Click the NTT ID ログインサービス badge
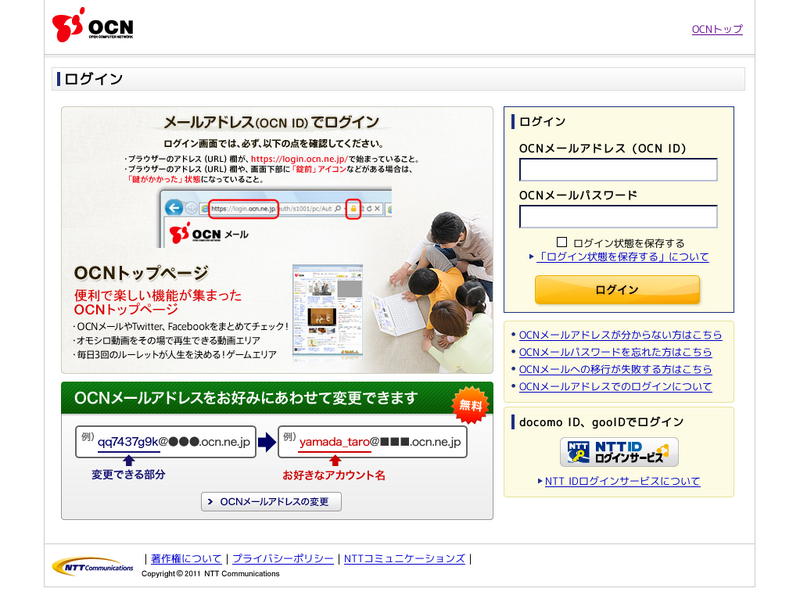 tap(619, 452)
